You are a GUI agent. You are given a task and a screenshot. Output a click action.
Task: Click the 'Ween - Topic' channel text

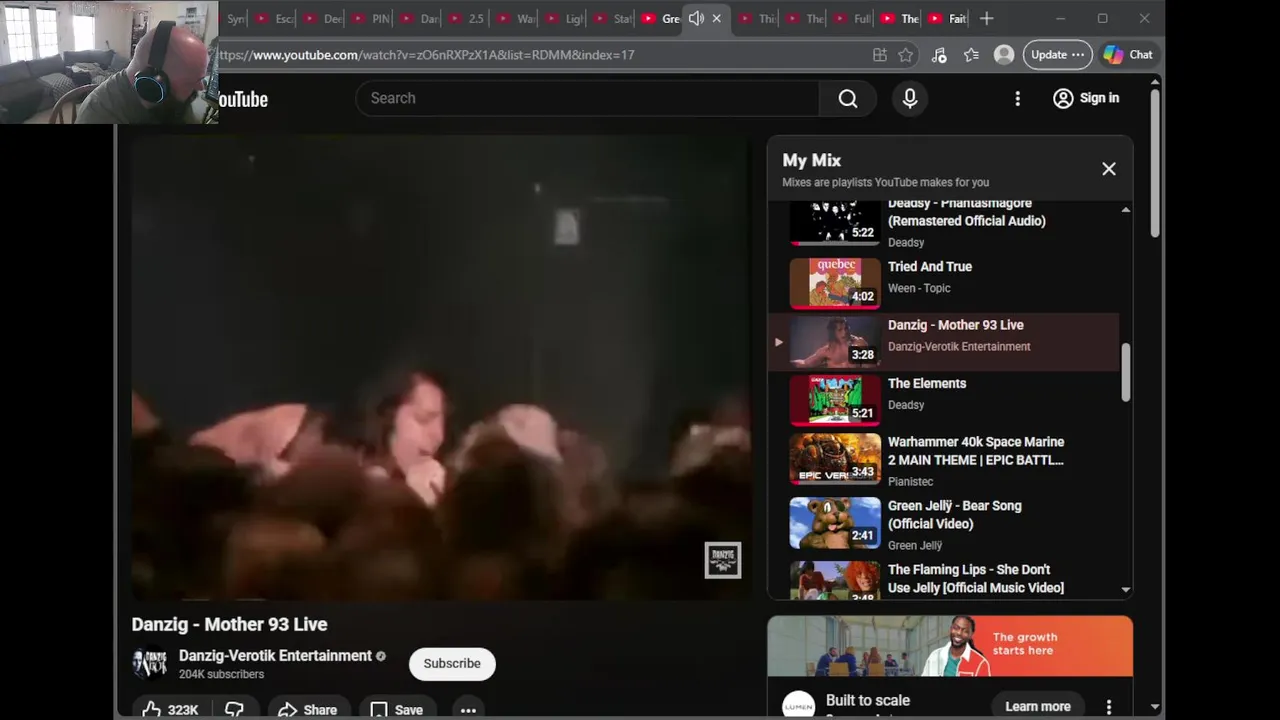[919, 288]
